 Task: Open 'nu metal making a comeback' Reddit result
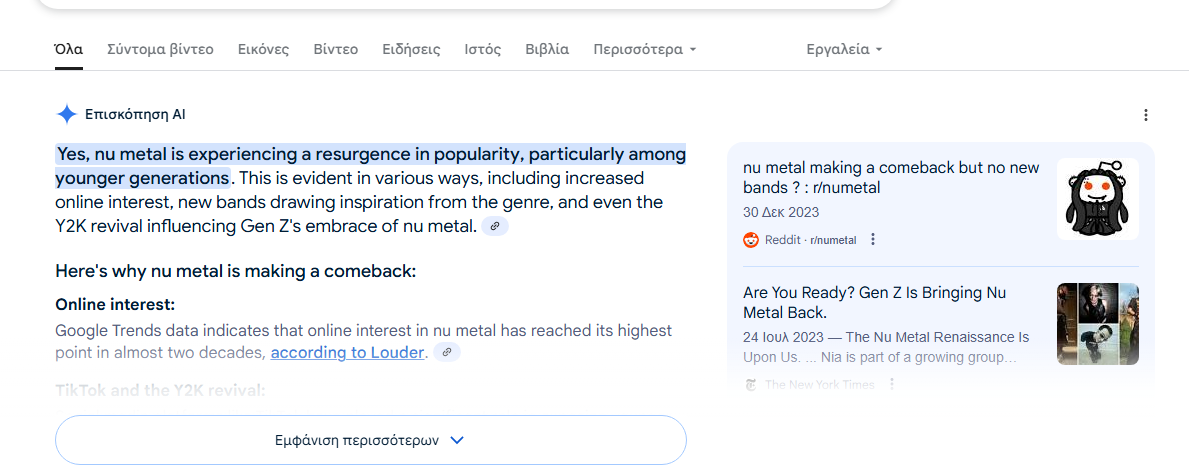click(x=891, y=177)
